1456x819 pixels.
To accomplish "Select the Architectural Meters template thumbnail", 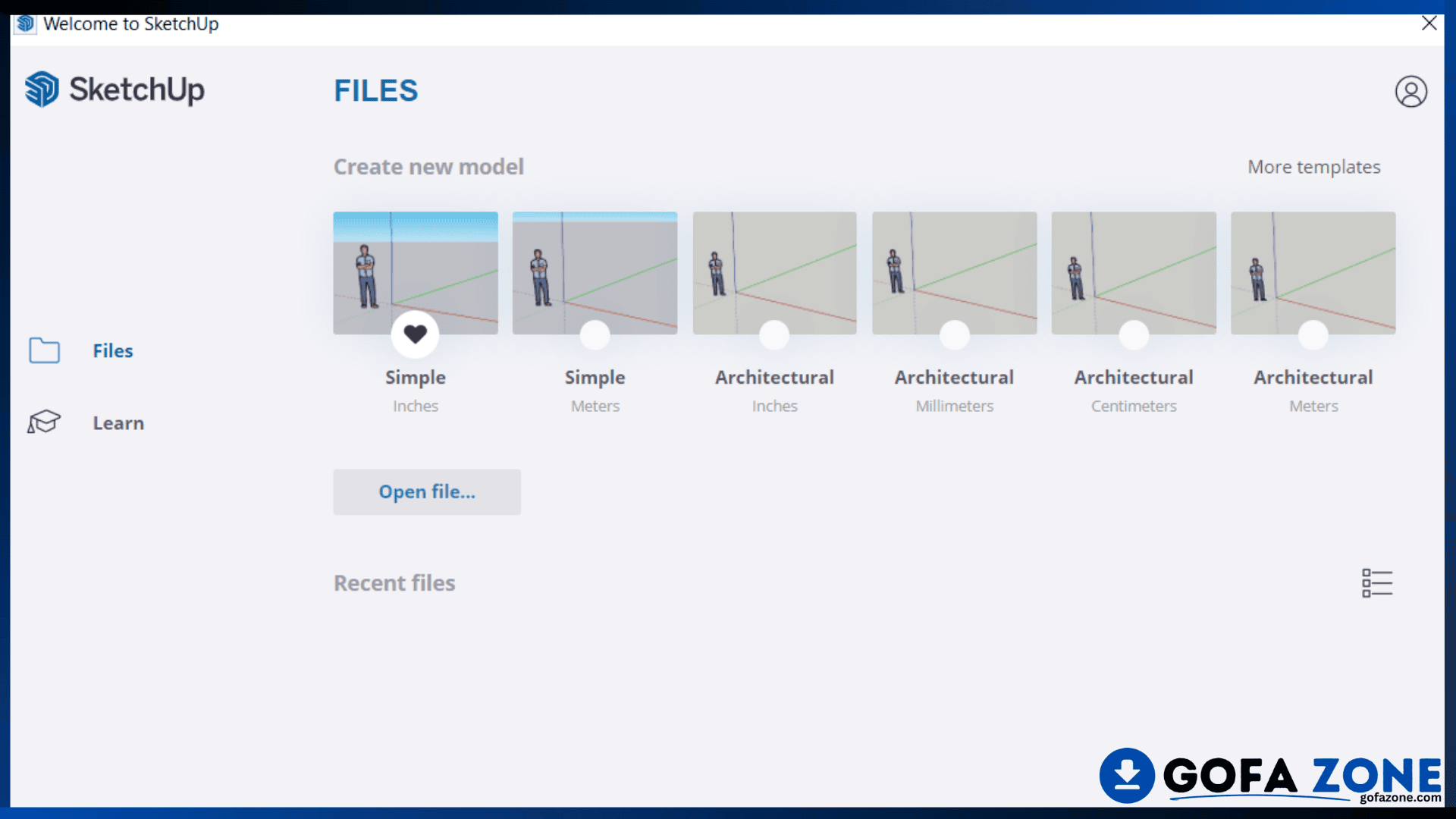I will [1313, 273].
